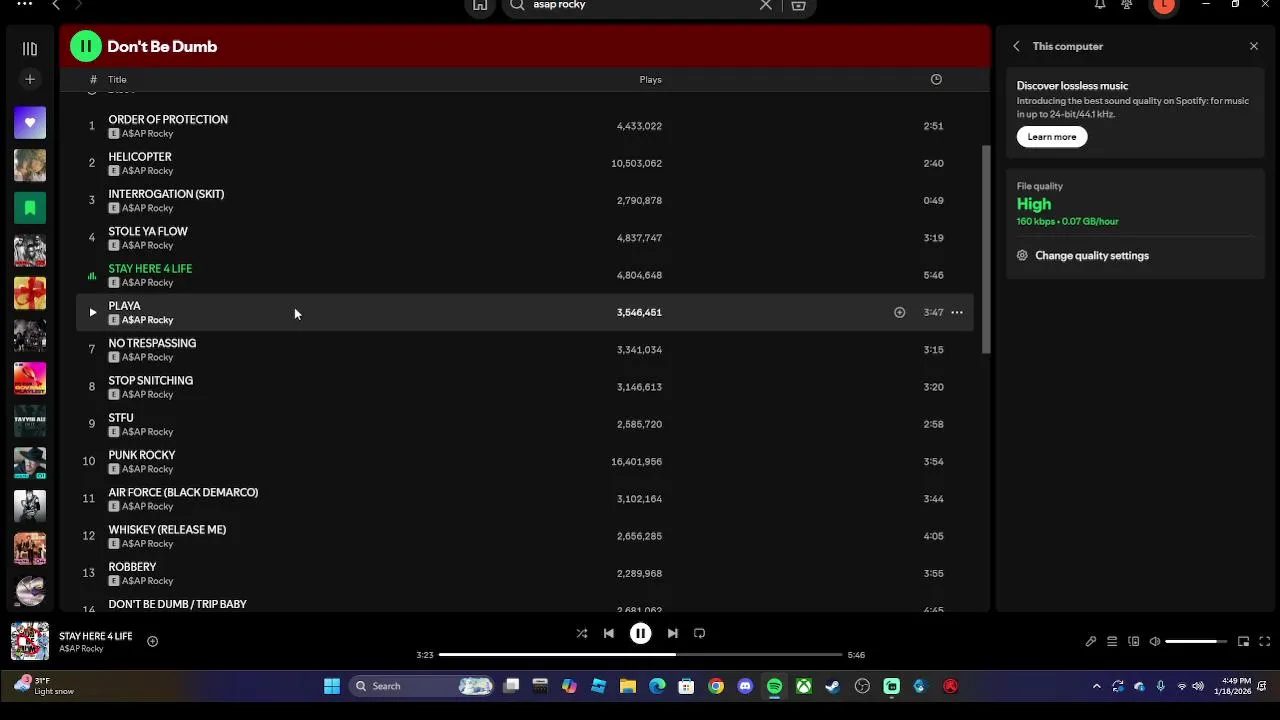Go to Spotify Home icon

480,5
